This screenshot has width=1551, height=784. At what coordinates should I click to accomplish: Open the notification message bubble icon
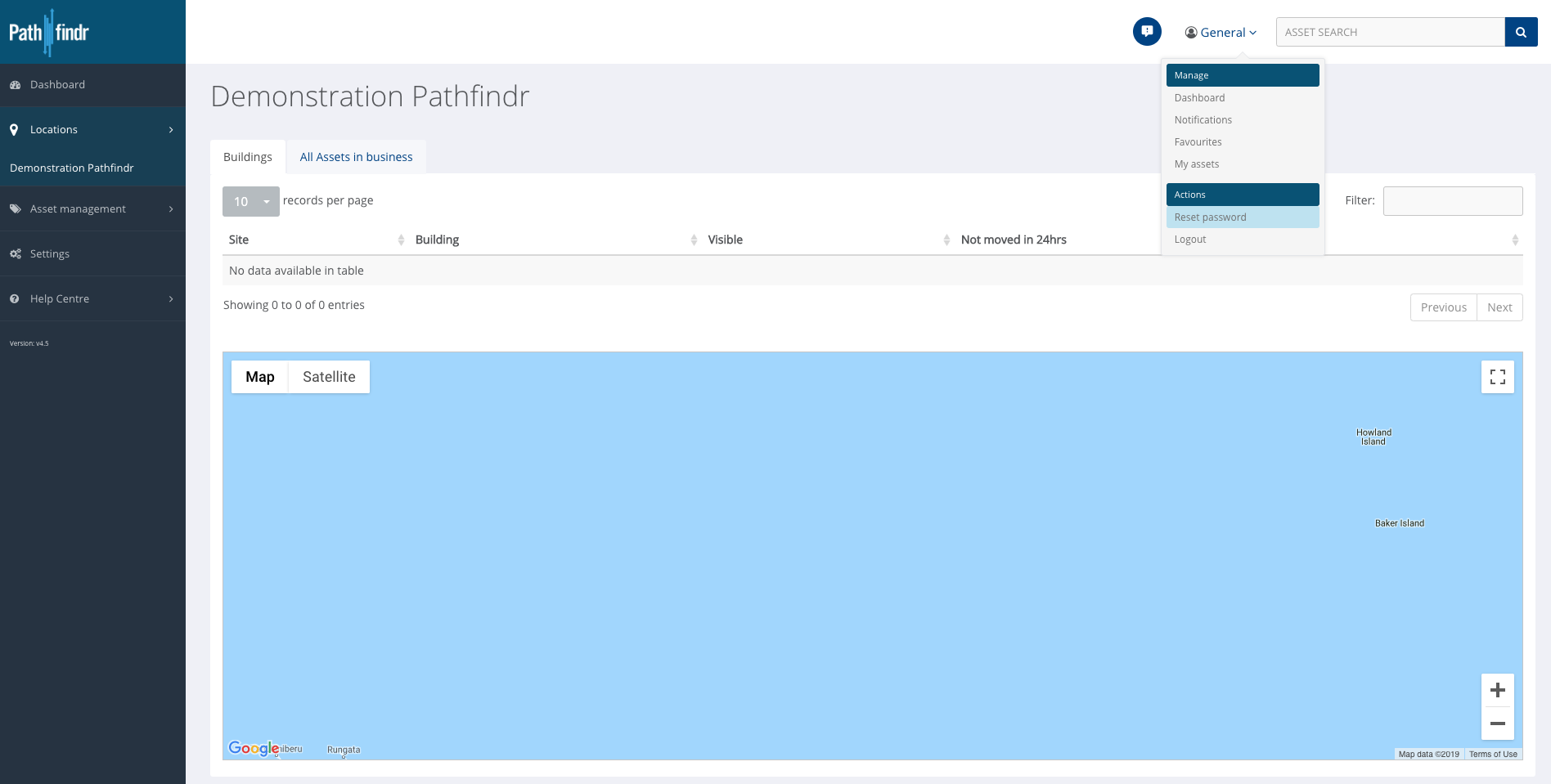coord(1147,32)
